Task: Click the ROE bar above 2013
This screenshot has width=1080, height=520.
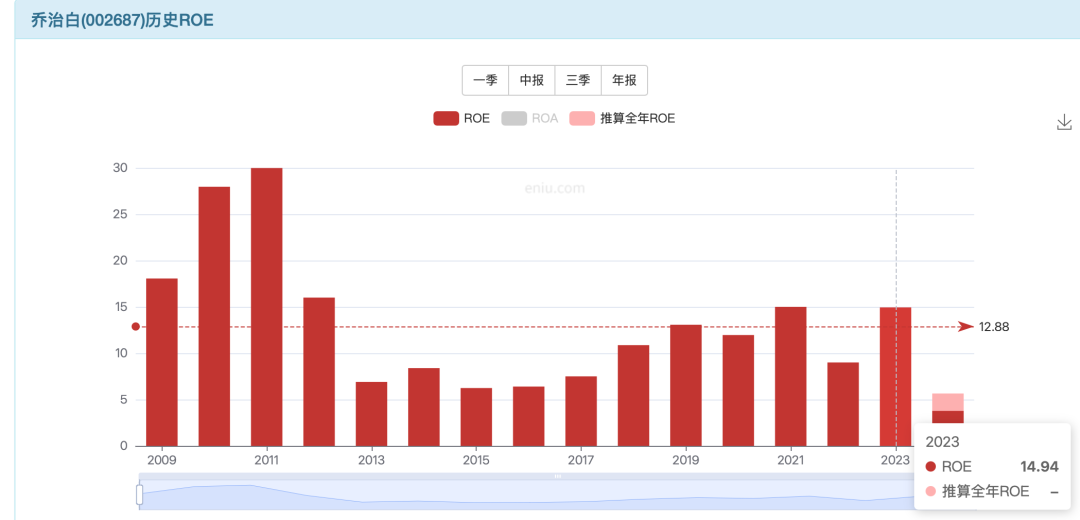Action: (371, 414)
